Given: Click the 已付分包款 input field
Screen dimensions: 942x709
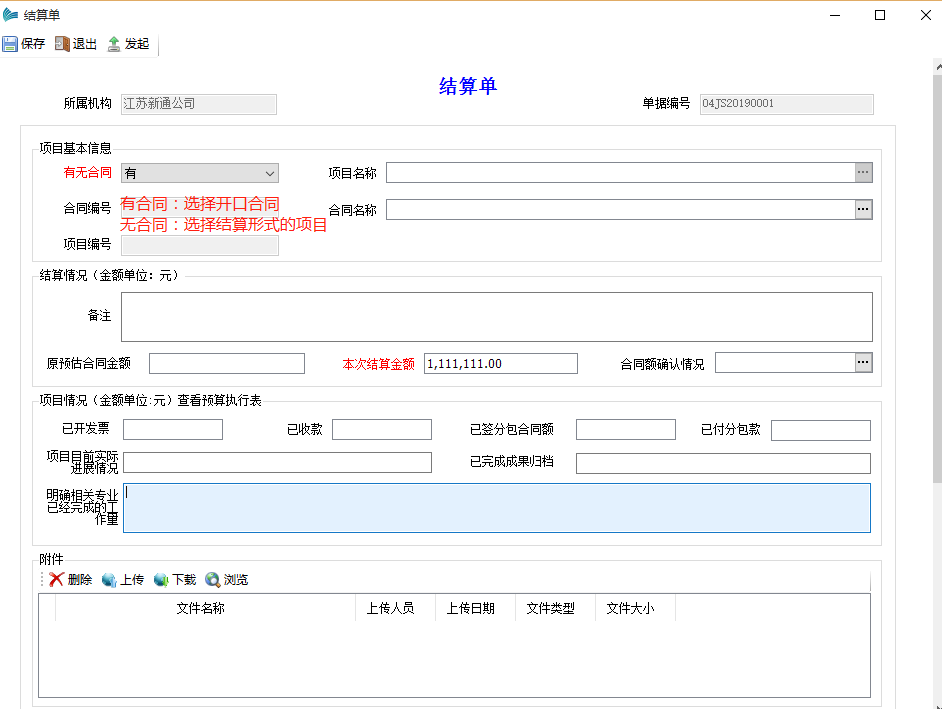Looking at the screenshot, I should click(820, 430).
